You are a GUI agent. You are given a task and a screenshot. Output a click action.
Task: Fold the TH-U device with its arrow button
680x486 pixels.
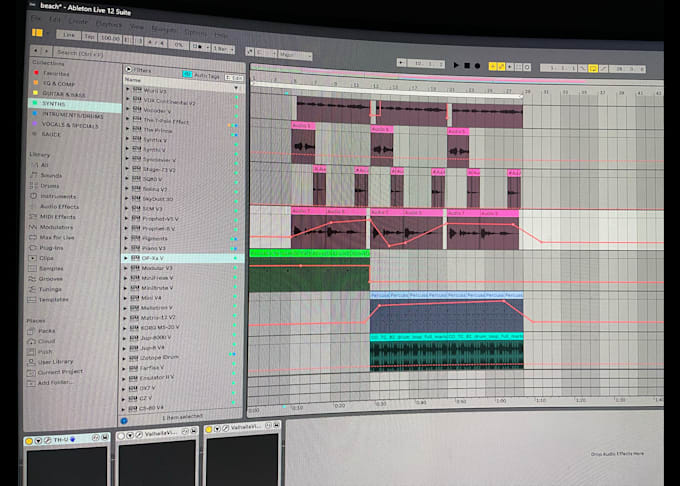point(39,441)
